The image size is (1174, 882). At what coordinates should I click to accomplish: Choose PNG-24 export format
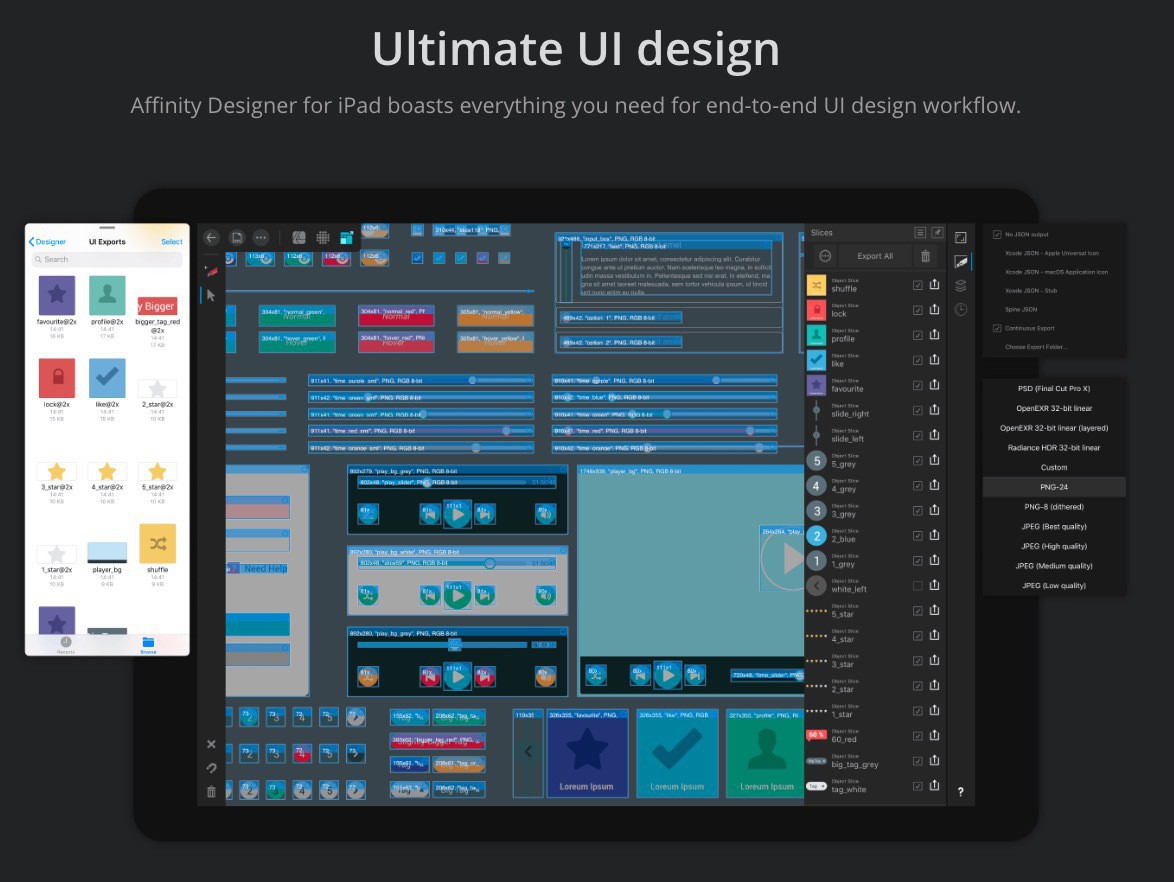point(1054,487)
